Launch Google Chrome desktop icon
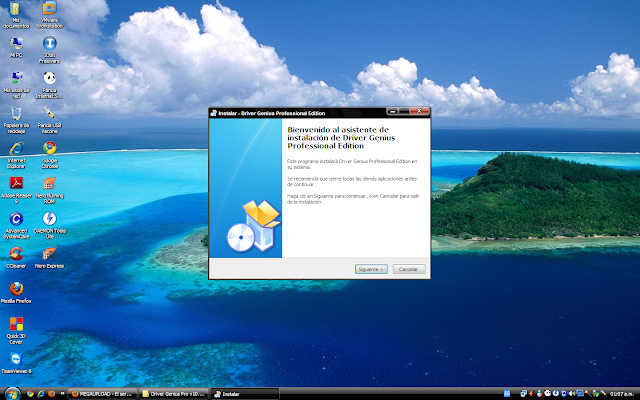 49,155
